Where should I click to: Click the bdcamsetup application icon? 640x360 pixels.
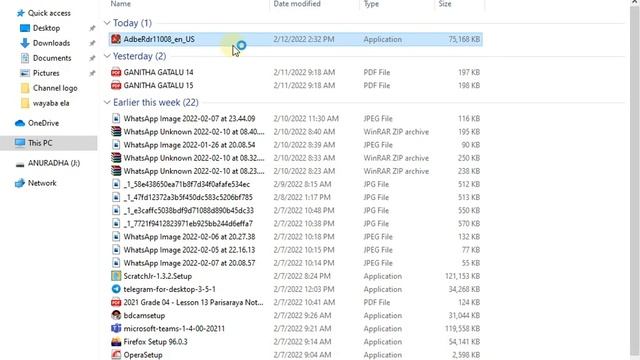click(x=116, y=315)
